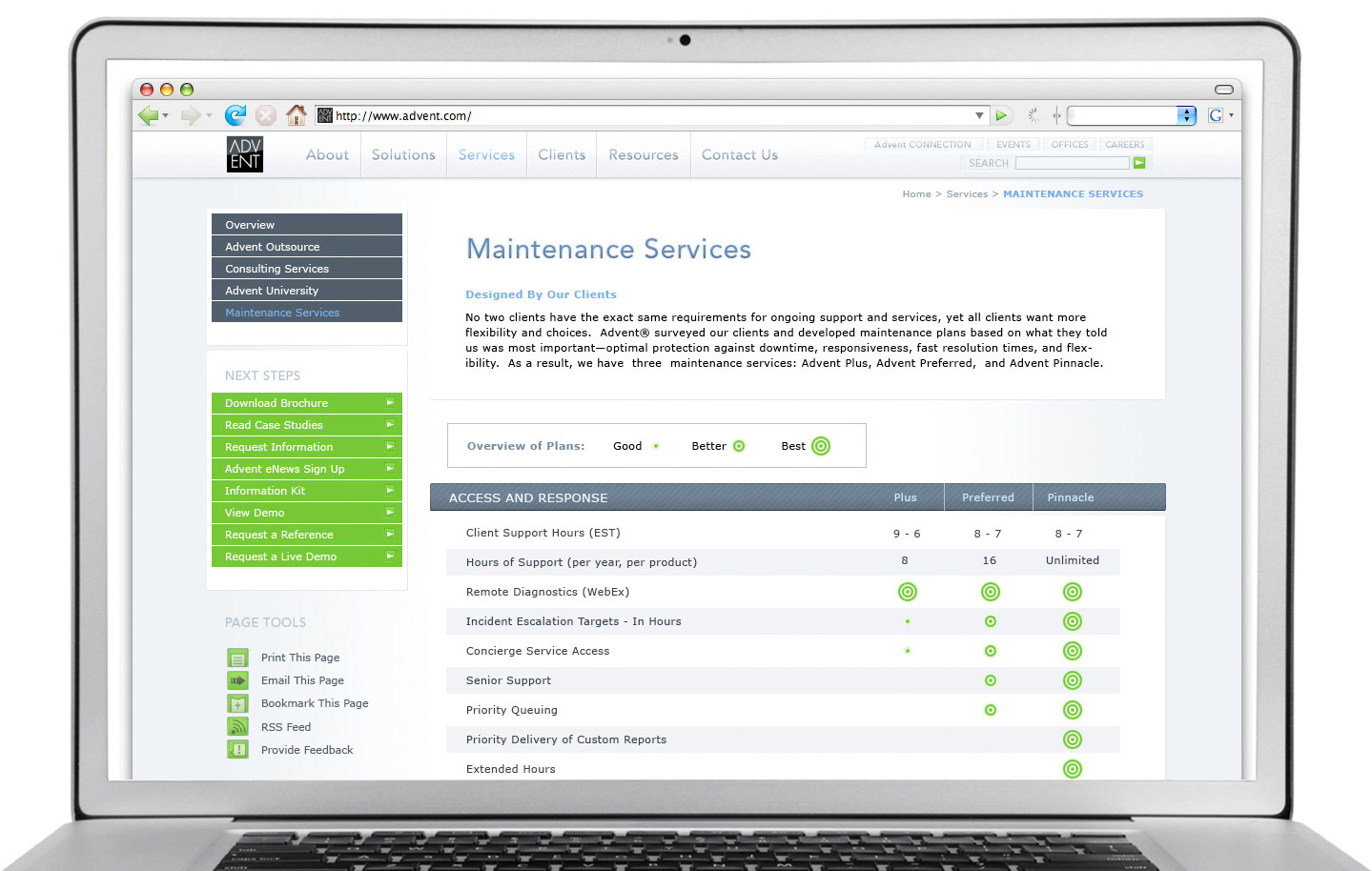
Task: Click the RSS Feed link text
Action: tap(286, 727)
